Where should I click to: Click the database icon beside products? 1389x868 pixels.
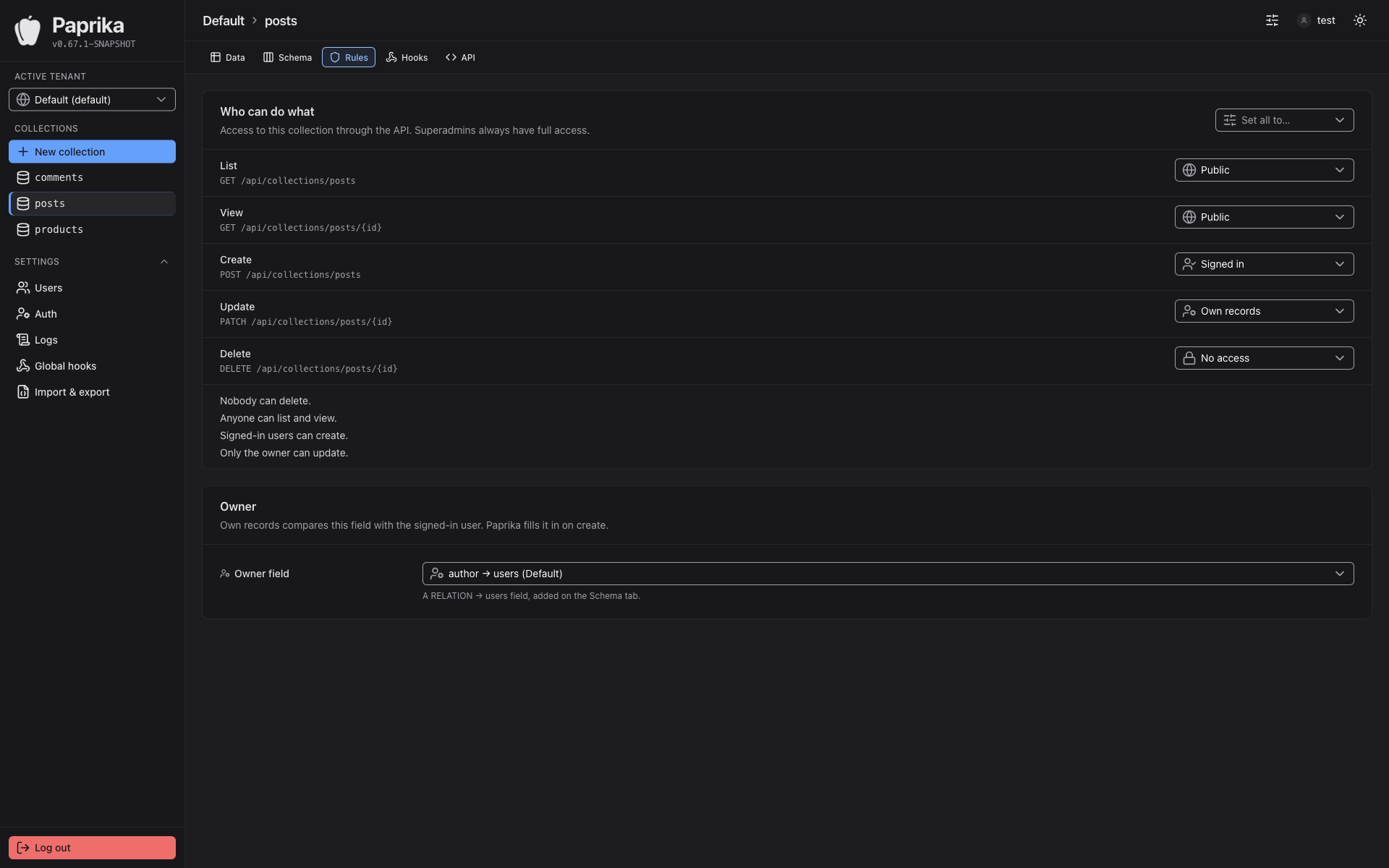click(x=23, y=230)
